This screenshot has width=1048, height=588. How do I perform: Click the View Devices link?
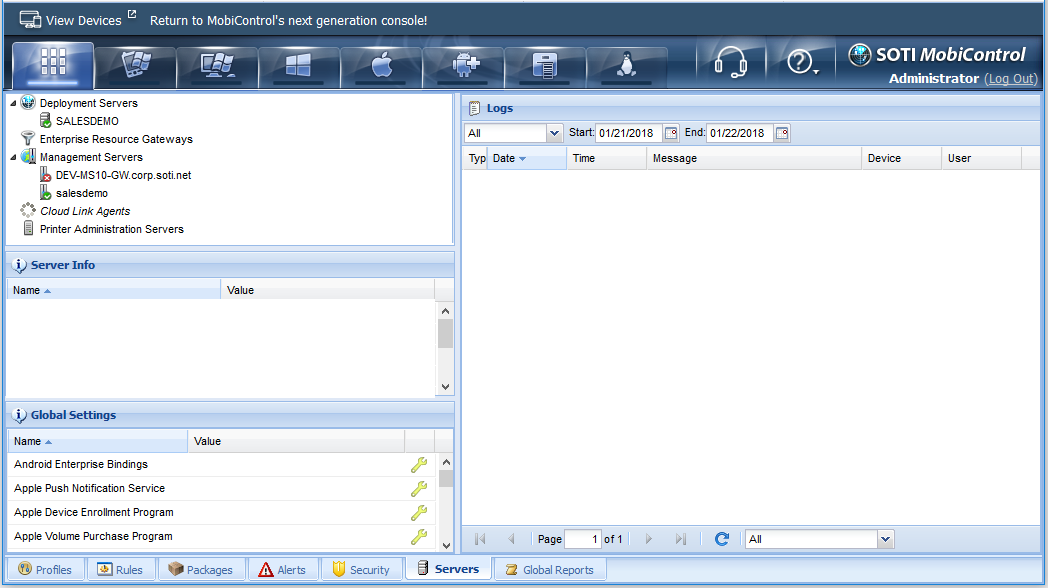(x=81, y=20)
